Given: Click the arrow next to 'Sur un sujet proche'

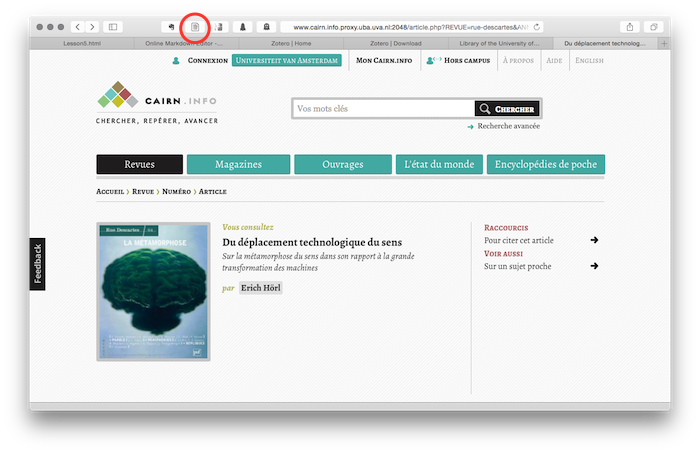Looking at the screenshot, I should point(594,266).
